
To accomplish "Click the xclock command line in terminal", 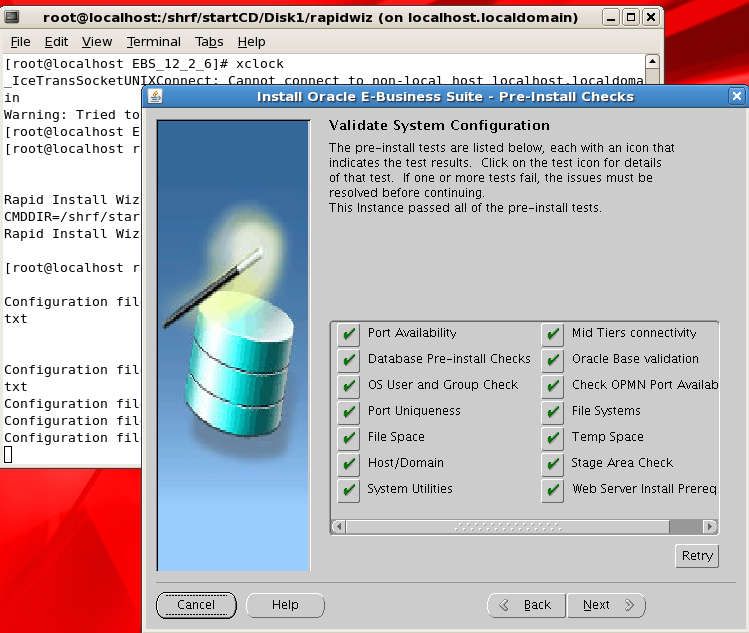I will (x=144, y=64).
